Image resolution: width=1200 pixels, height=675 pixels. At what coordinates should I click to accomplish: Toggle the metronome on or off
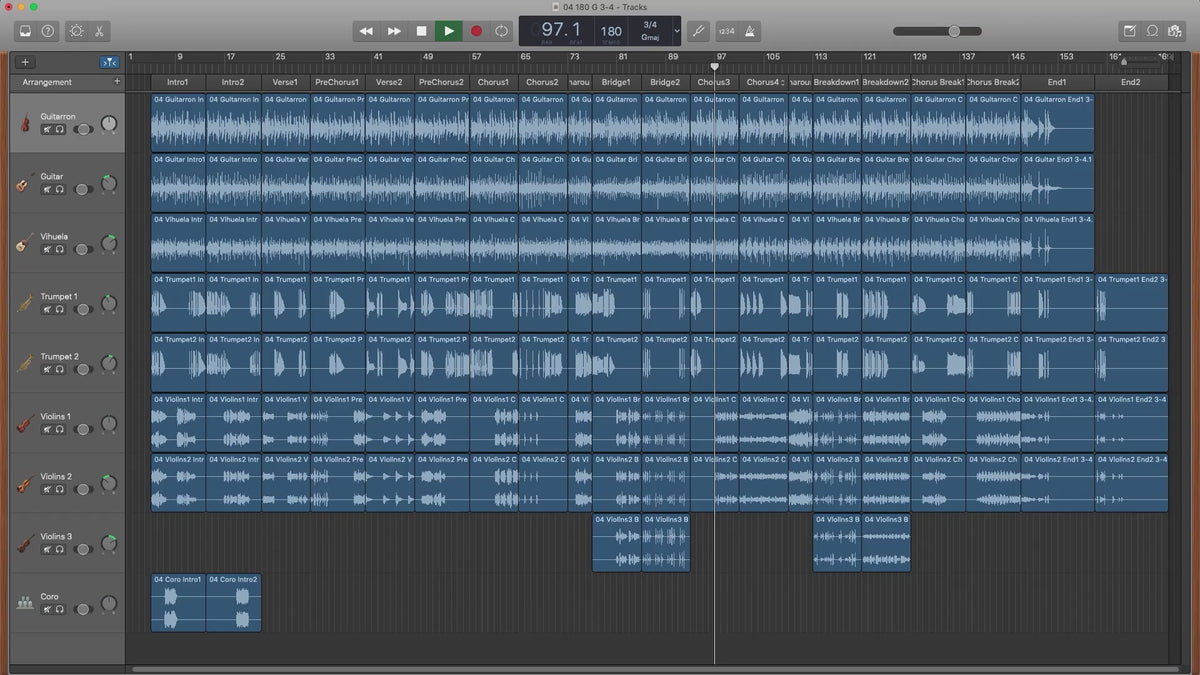pos(750,31)
